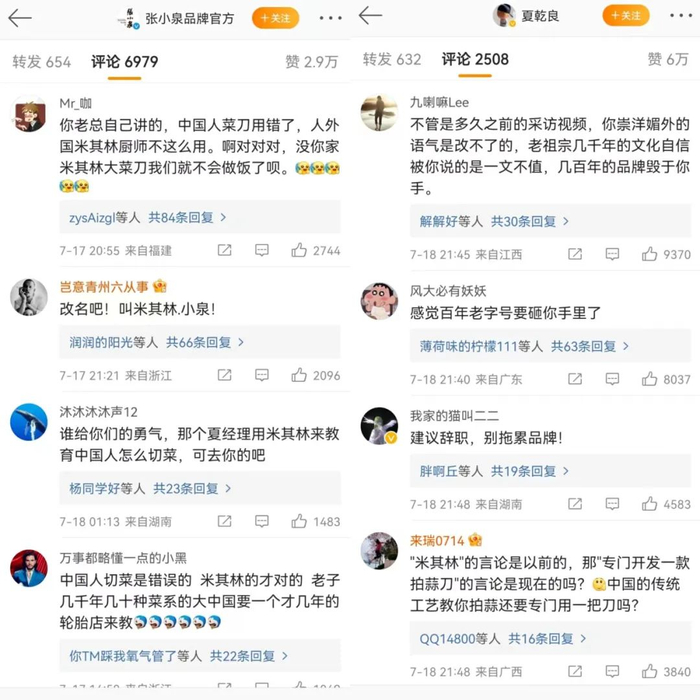The height and width of the screenshot is (700, 700).
Task: Open 风大必有妖妖's cartoon avatar
Action: (x=379, y=301)
